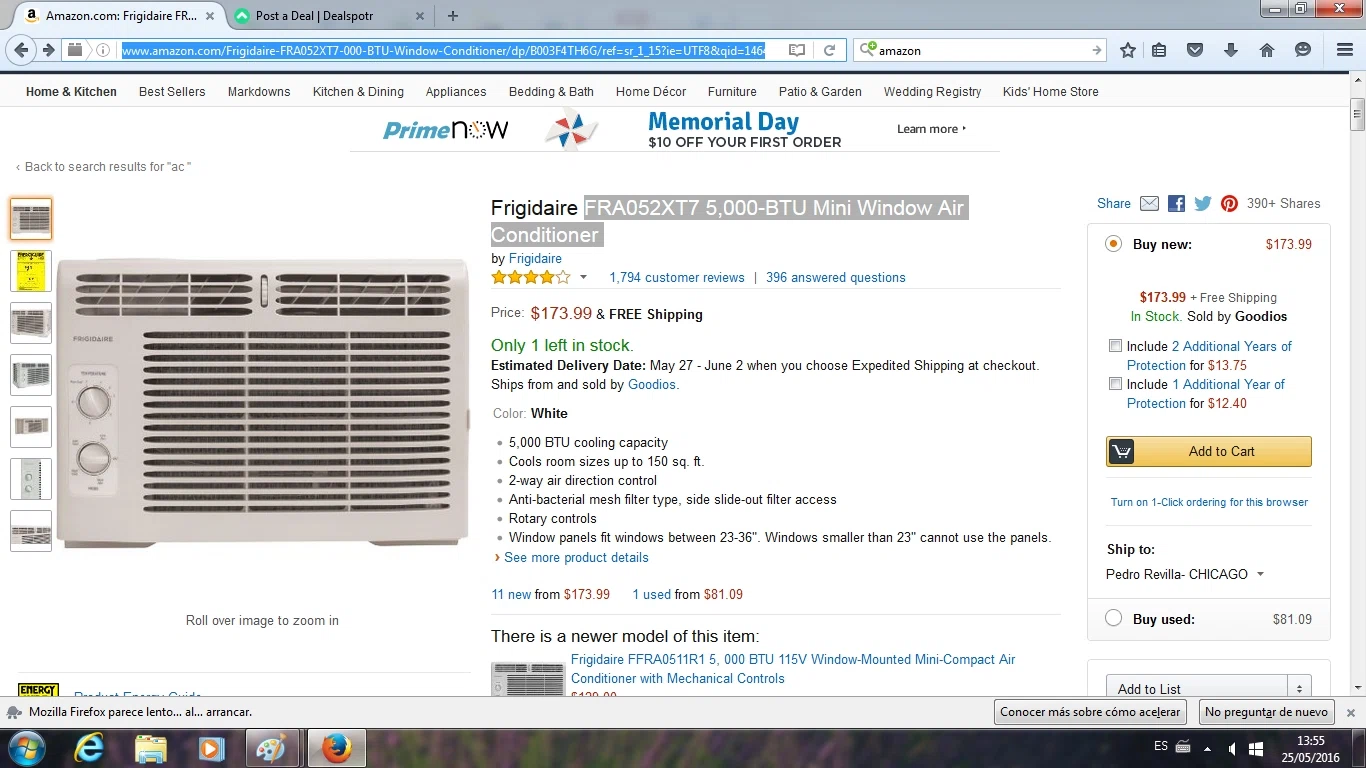Open the Appliances navigation menu item

[x=456, y=91]
